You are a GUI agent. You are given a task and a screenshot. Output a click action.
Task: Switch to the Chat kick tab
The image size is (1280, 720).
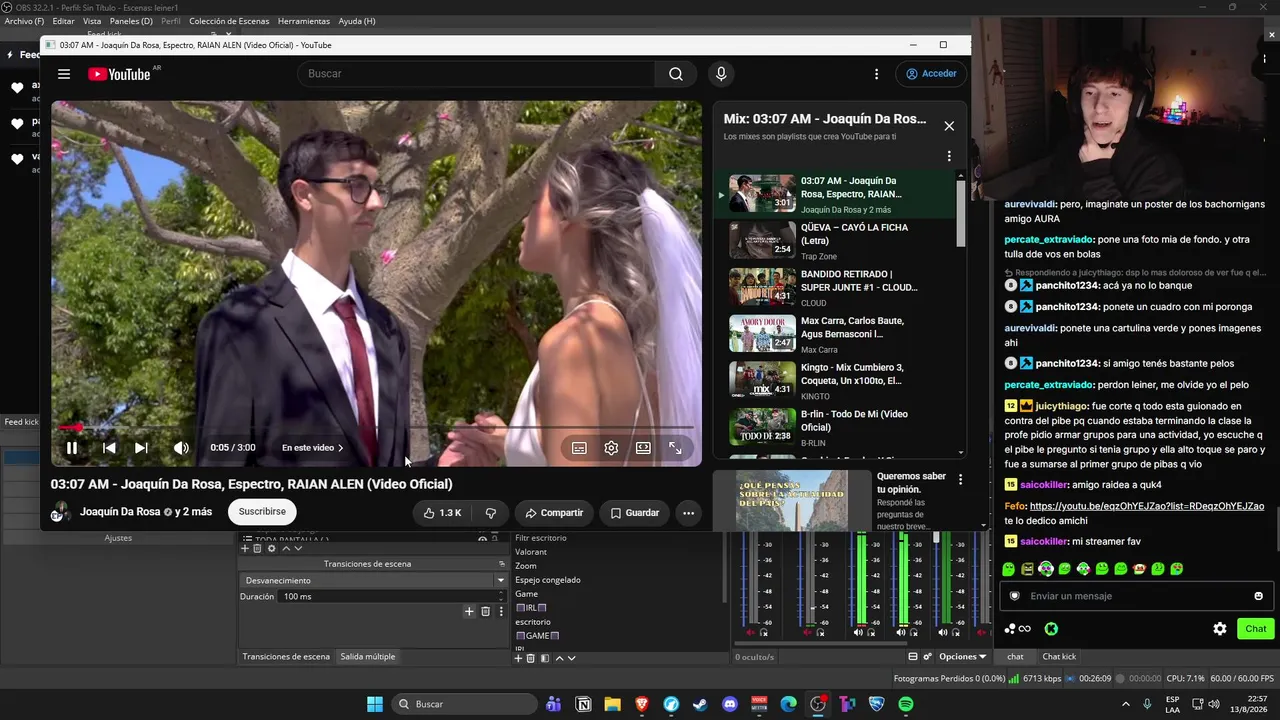tap(1059, 657)
